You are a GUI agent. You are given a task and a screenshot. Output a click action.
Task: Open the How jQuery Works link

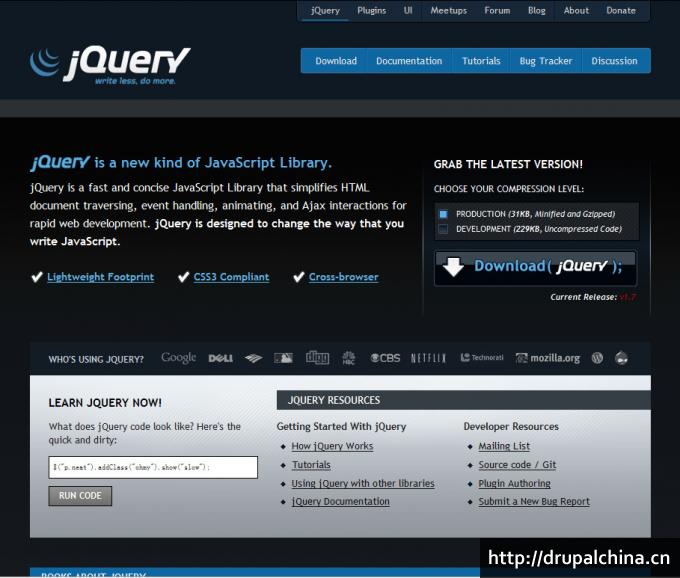[x=332, y=446]
